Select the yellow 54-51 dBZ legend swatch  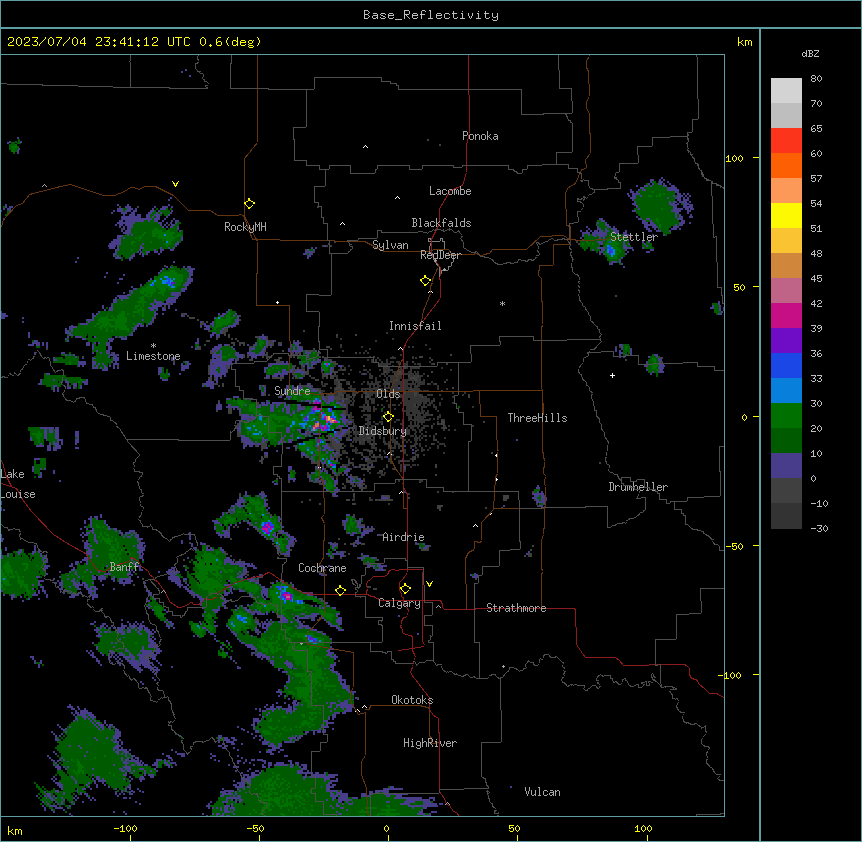(x=786, y=215)
